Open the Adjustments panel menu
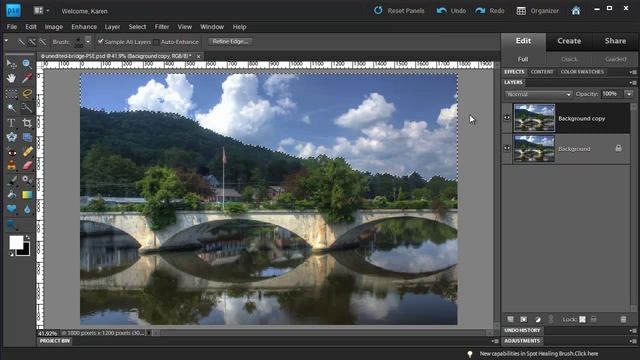The width and height of the screenshot is (640, 360). click(x=633, y=341)
